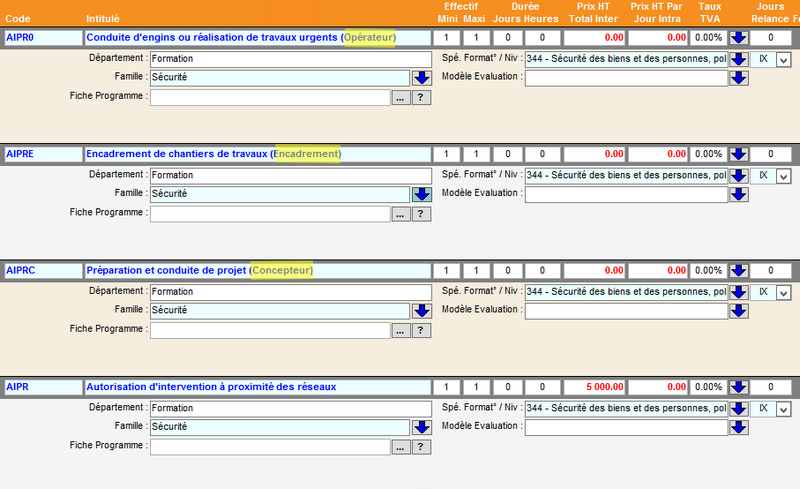
Task: Expand the IX level dropdown for AIPRC
Action: click(x=783, y=293)
